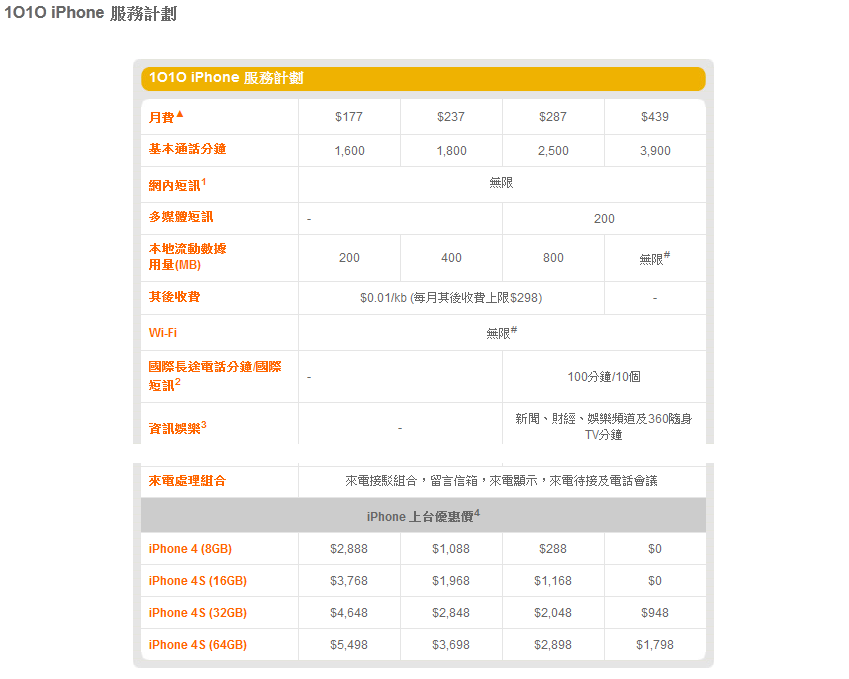The height and width of the screenshot is (679, 849).
Task: Click the $3,698 price
Action: 451,645
